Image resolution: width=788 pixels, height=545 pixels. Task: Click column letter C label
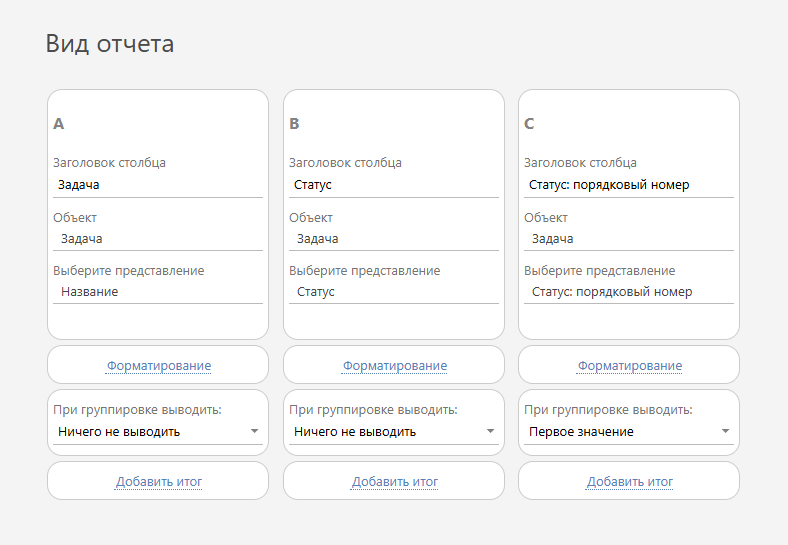tap(529, 124)
